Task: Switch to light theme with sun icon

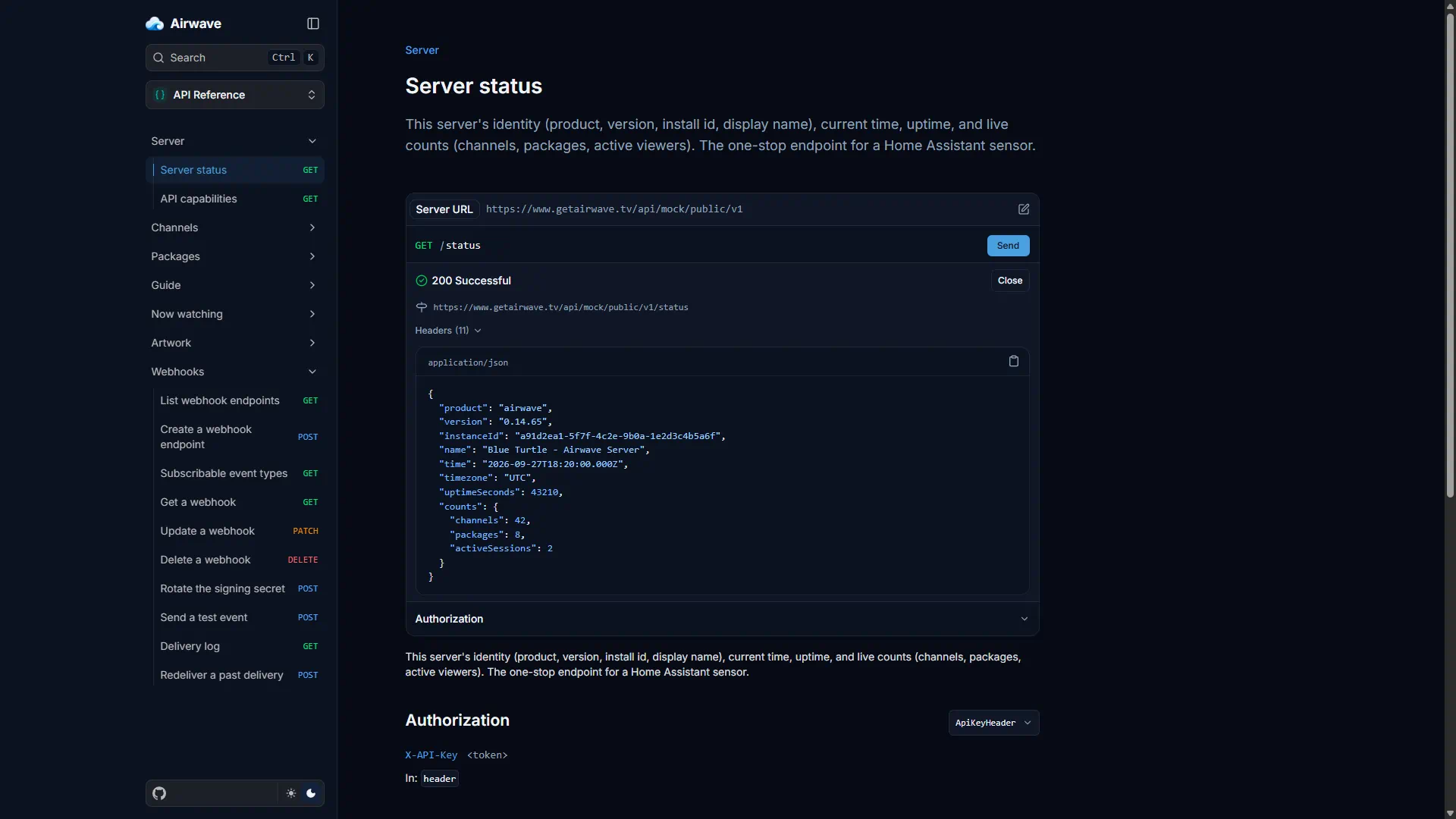Action: [x=291, y=793]
